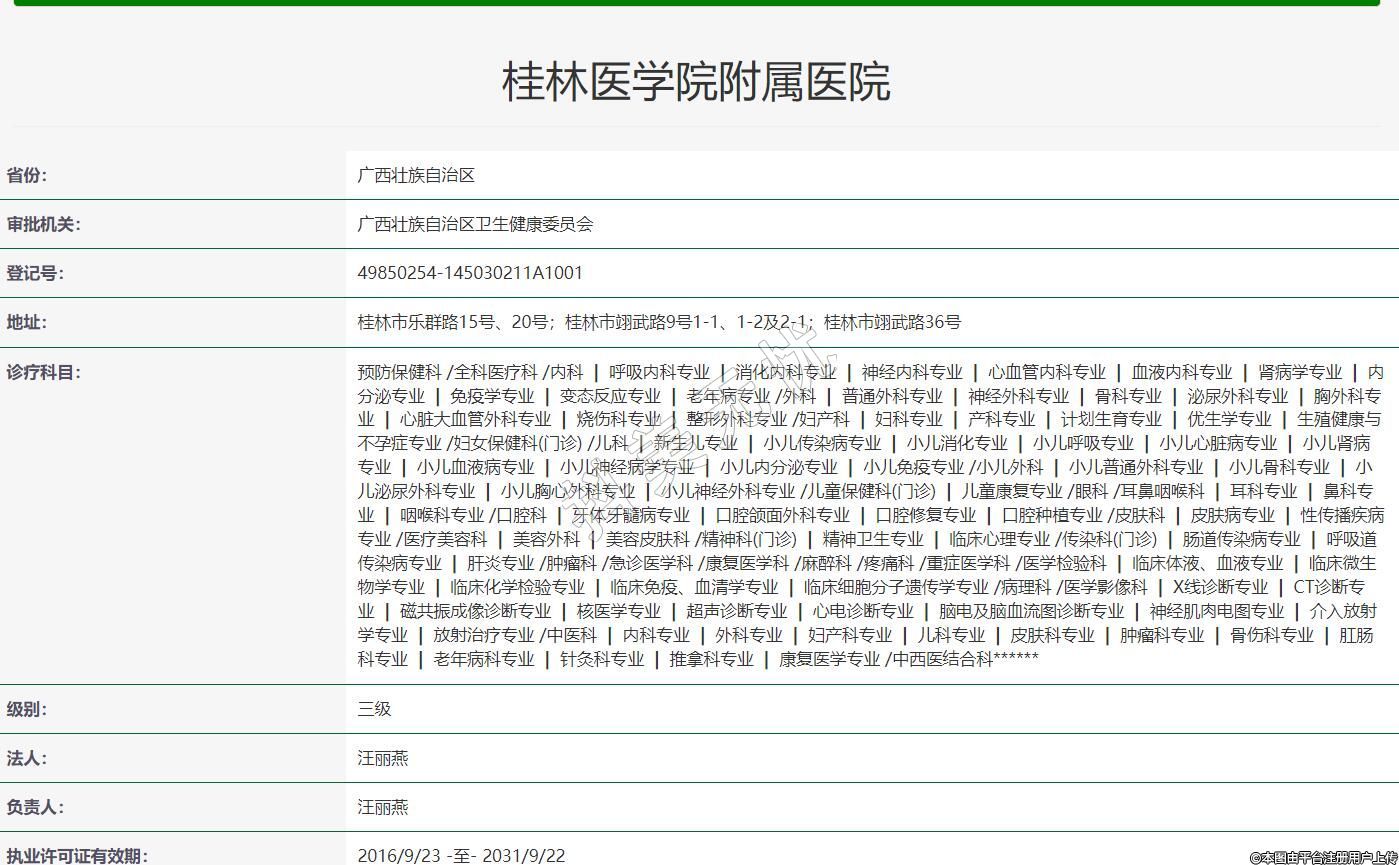Select the 省份 row label
Screen dimensions: 1399x865
pyautogui.click(x=27, y=175)
